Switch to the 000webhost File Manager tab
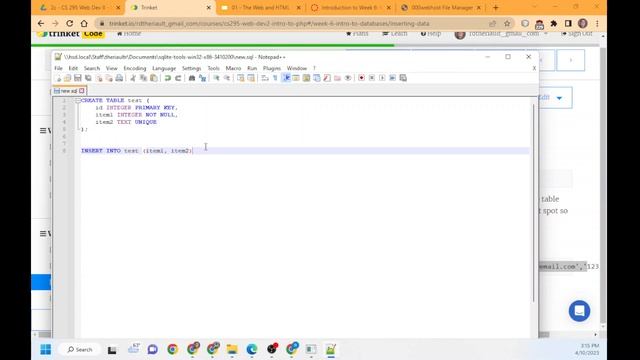The width and height of the screenshot is (640, 360). (441, 8)
